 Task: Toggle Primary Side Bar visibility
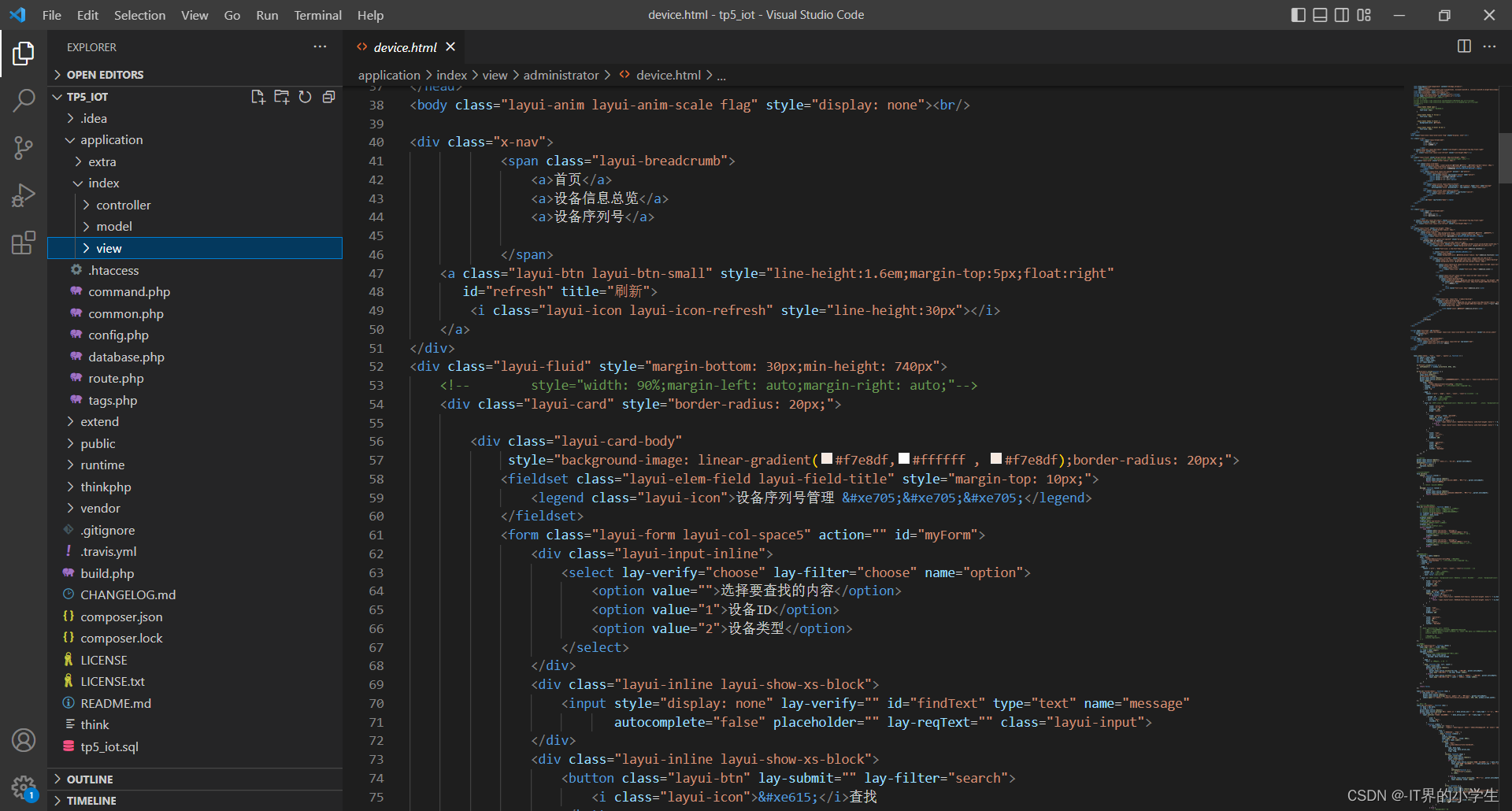(x=1299, y=15)
